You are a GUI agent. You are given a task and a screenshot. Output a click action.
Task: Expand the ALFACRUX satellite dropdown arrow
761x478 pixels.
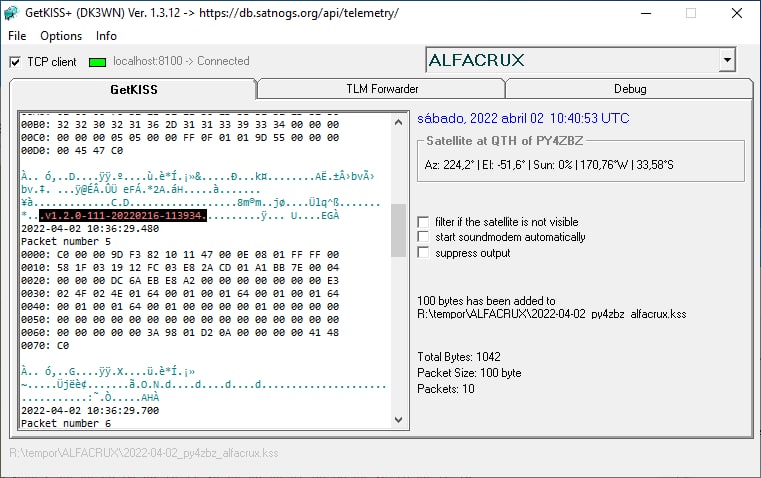point(727,60)
